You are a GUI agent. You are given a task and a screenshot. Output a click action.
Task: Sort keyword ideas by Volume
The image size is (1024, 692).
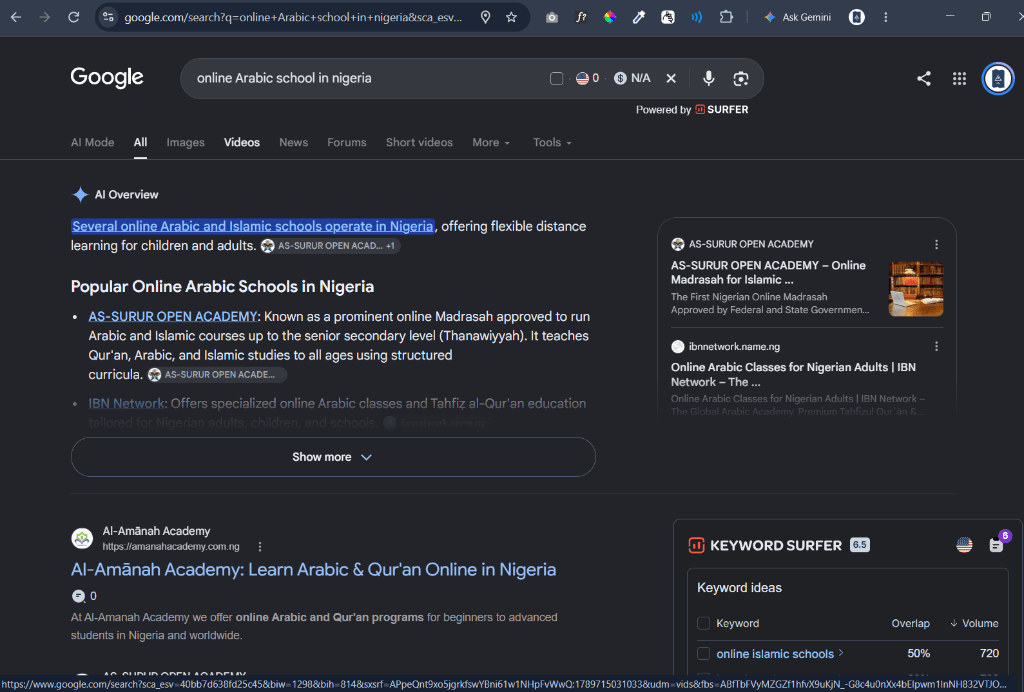click(x=974, y=623)
